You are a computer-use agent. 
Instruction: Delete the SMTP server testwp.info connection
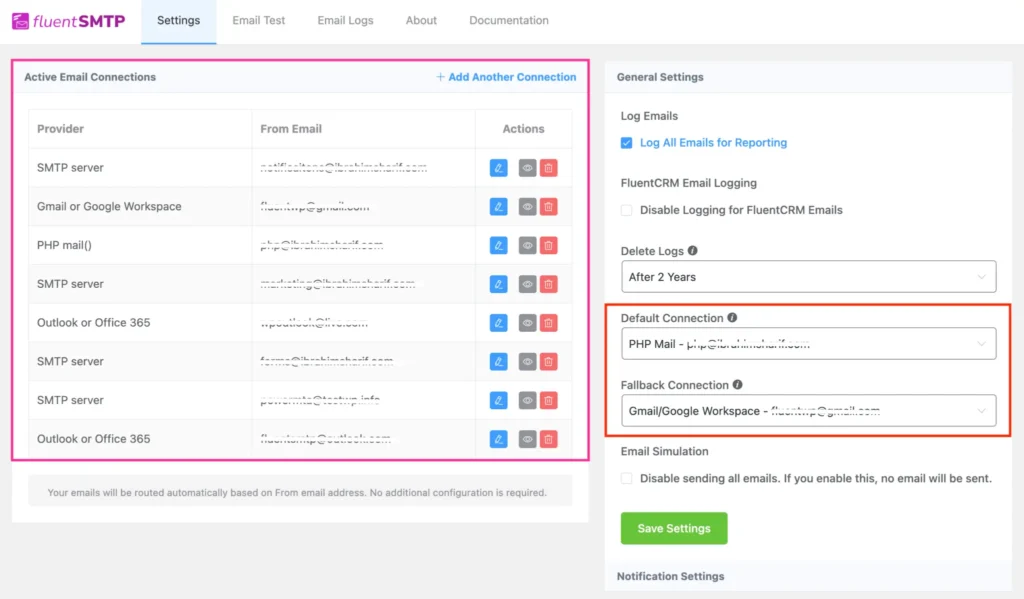[549, 400]
